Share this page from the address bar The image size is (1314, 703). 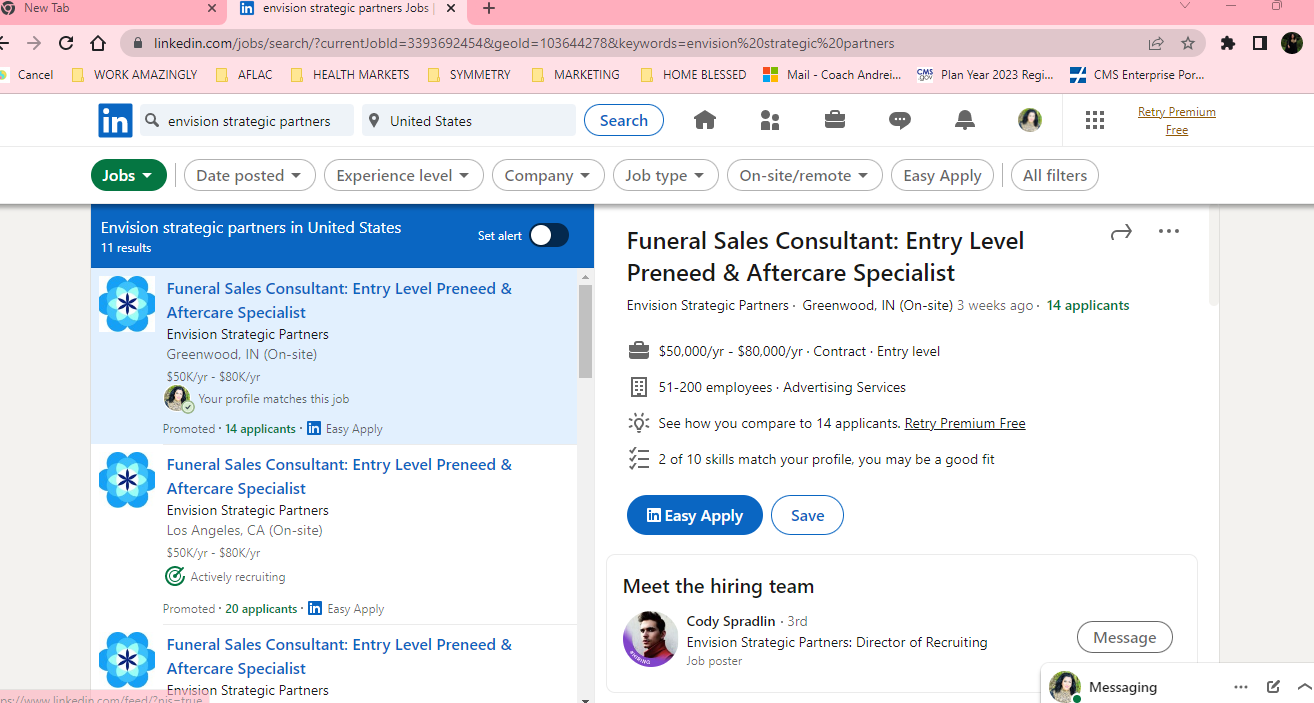[1156, 43]
